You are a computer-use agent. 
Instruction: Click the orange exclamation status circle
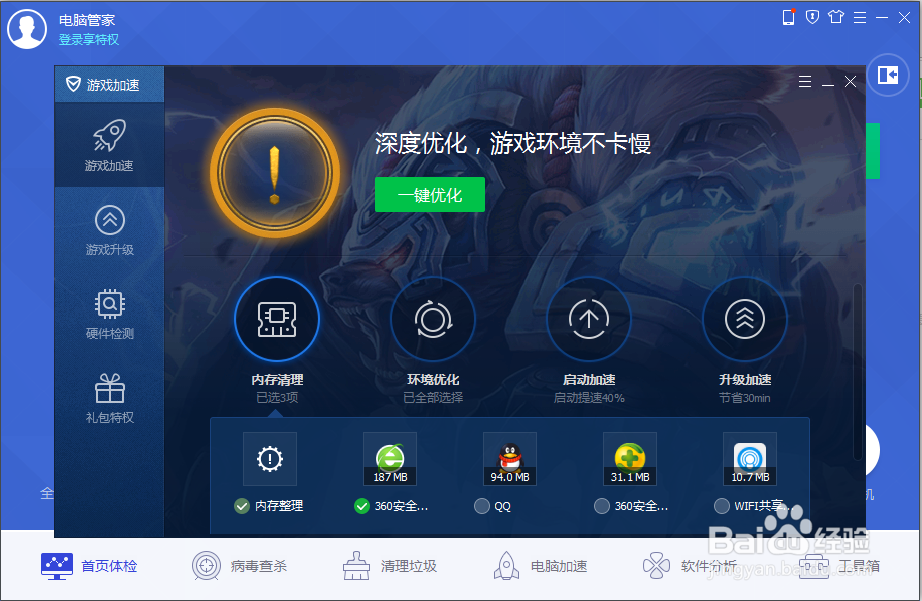275,173
